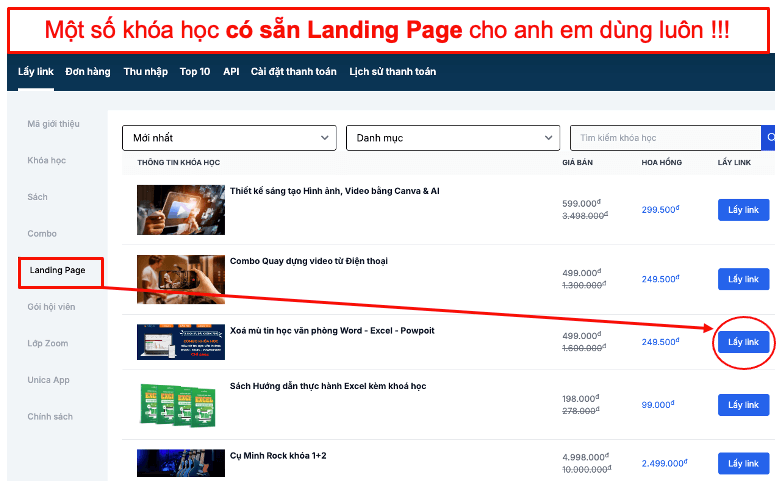Open the Danh mục category dropdown

click(x=453, y=137)
